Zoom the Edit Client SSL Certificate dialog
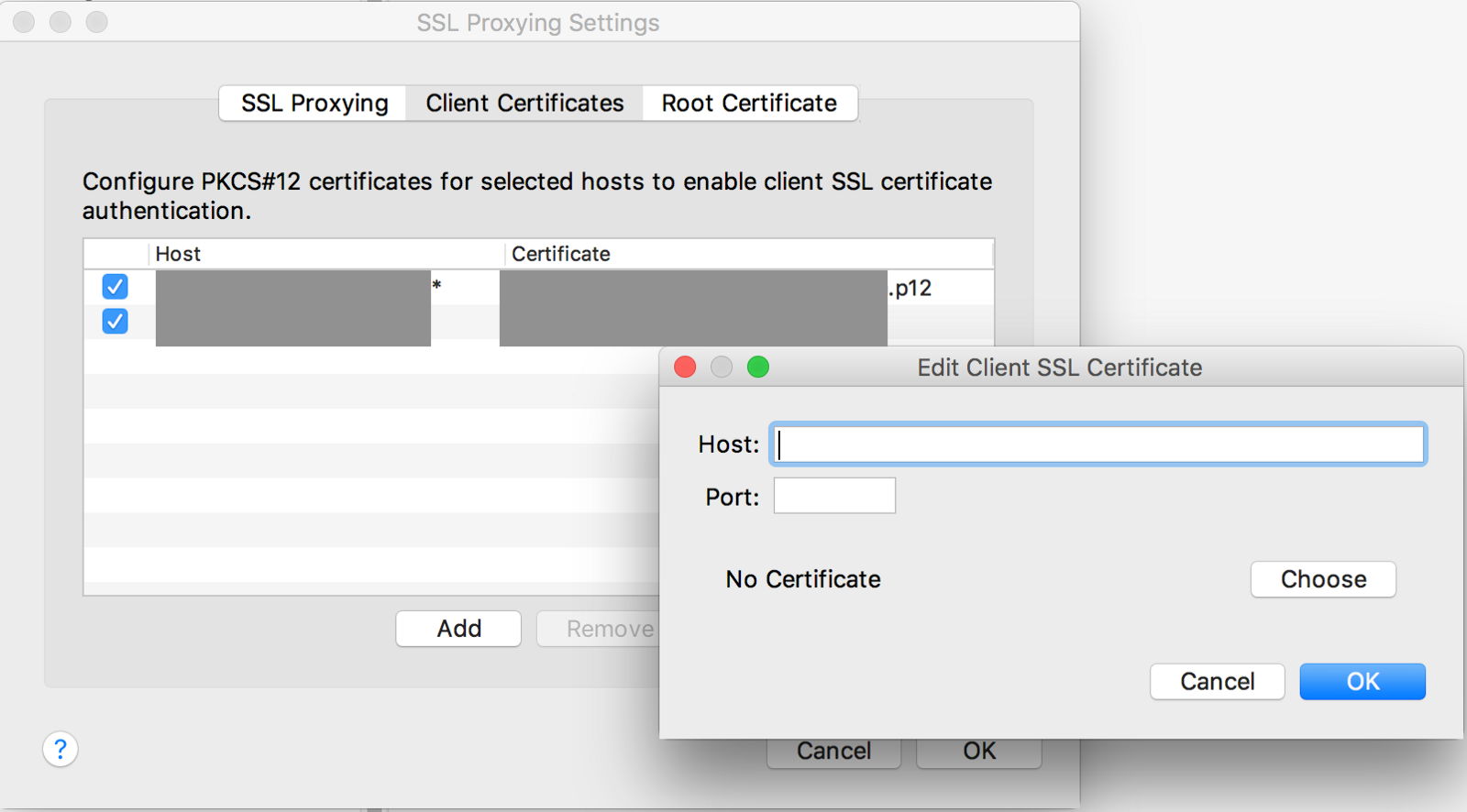Image resolution: width=1467 pixels, height=812 pixels. (x=758, y=368)
